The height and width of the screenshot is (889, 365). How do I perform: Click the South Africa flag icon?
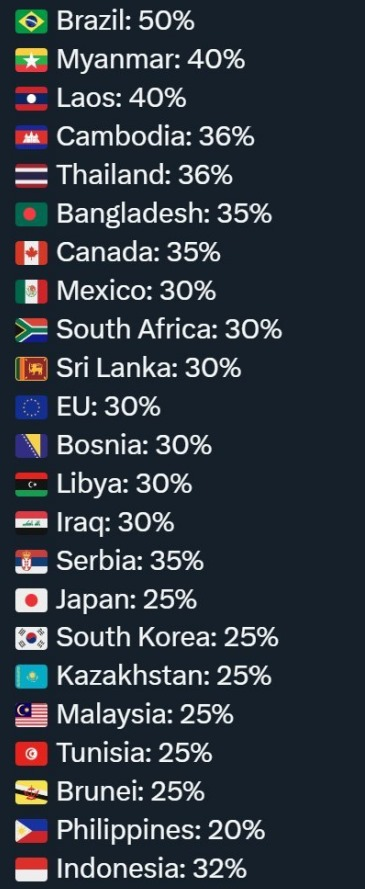(31, 330)
